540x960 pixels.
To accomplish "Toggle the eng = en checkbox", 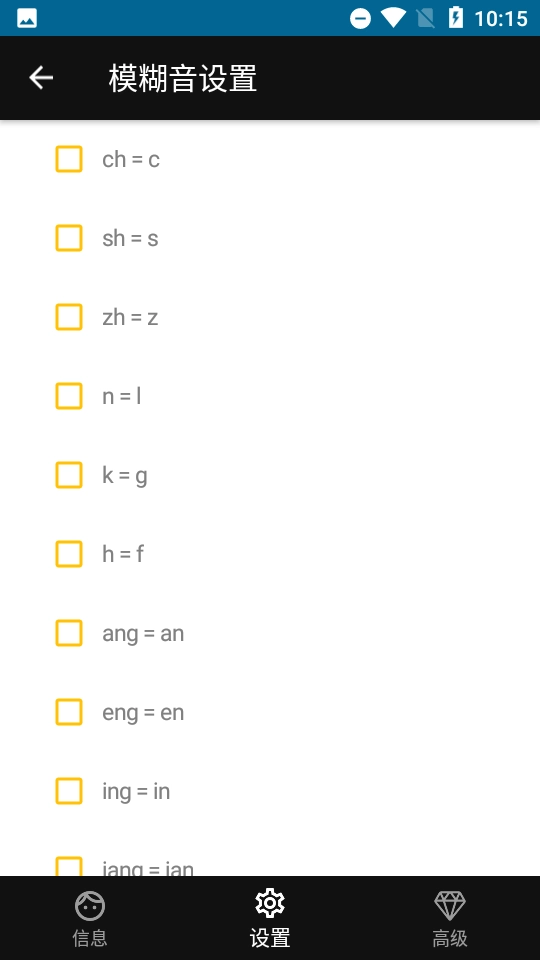I will [x=69, y=712].
